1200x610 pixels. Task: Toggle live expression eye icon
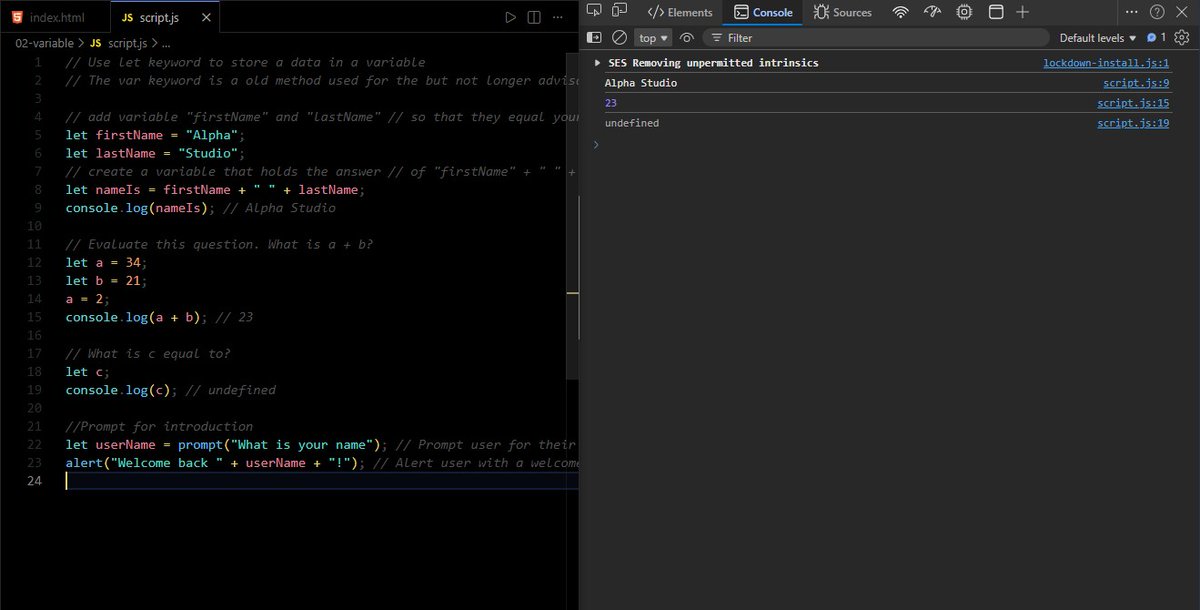click(687, 38)
